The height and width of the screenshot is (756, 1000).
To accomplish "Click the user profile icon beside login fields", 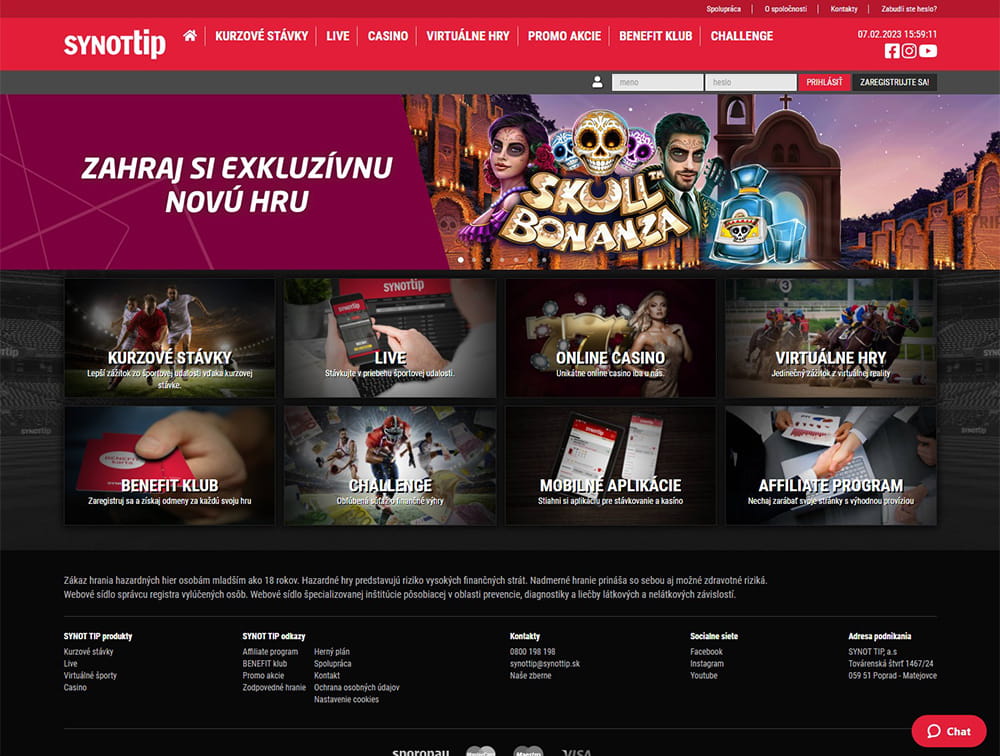I will point(598,82).
